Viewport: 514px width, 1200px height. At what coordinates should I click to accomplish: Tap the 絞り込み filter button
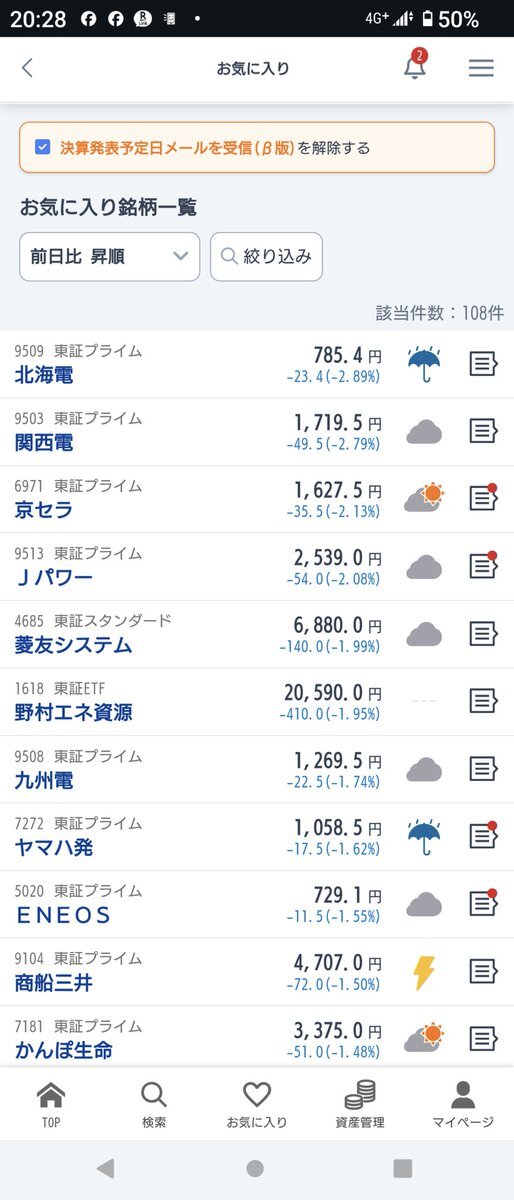pos(266,257)
